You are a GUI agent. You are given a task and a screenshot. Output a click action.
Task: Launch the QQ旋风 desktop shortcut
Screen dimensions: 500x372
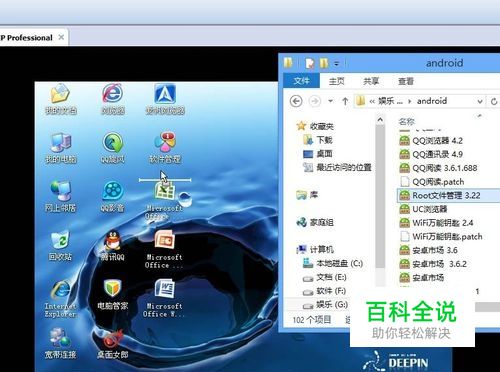tap(113, 148)
